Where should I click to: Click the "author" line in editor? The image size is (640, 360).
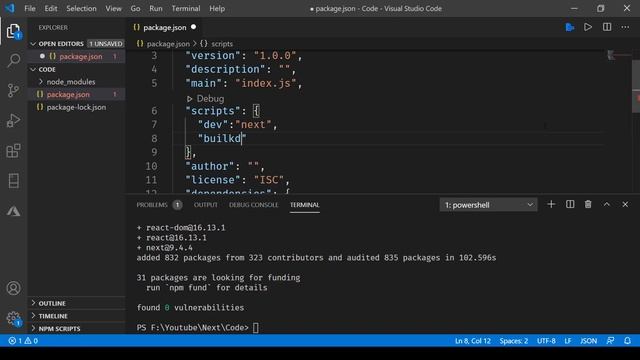coord(225,166)
